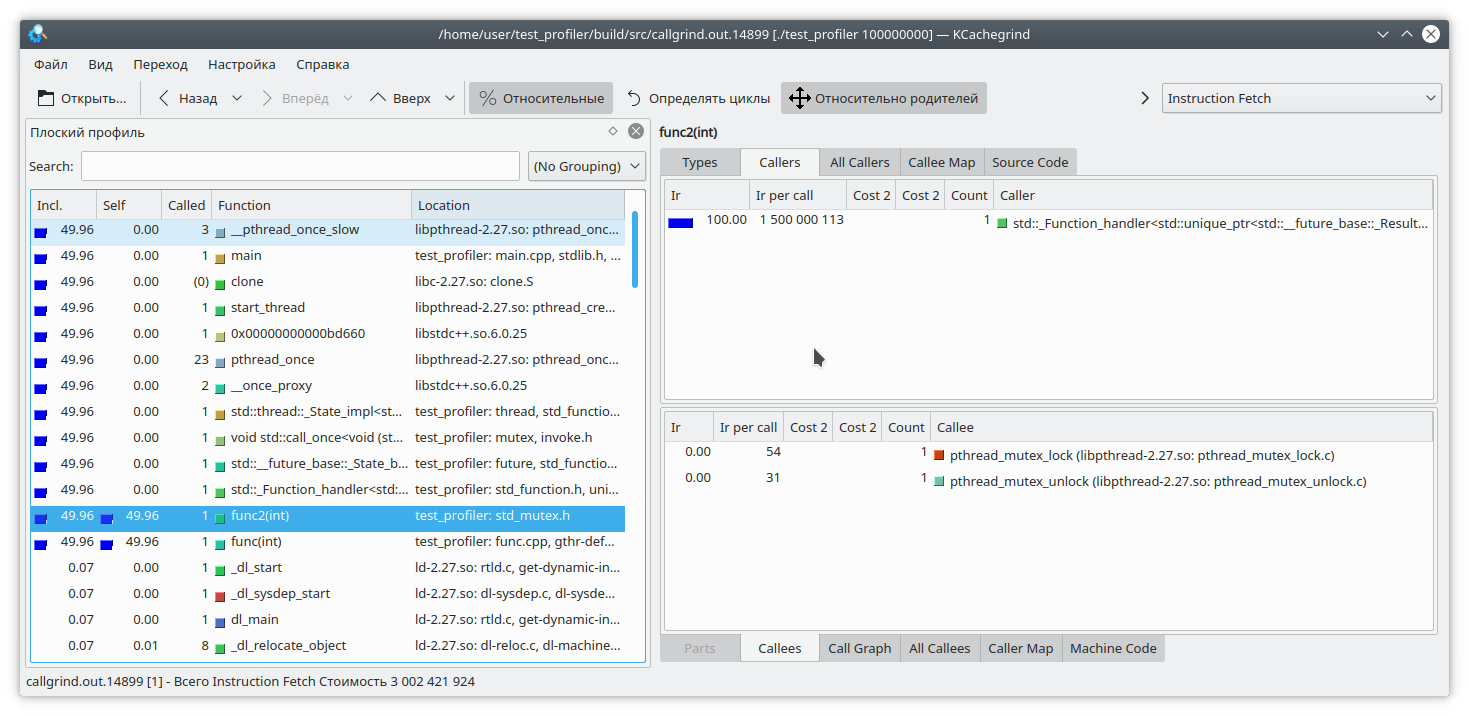Sort flat profile by Location column
1469x716 pixels.
[518, 205]
